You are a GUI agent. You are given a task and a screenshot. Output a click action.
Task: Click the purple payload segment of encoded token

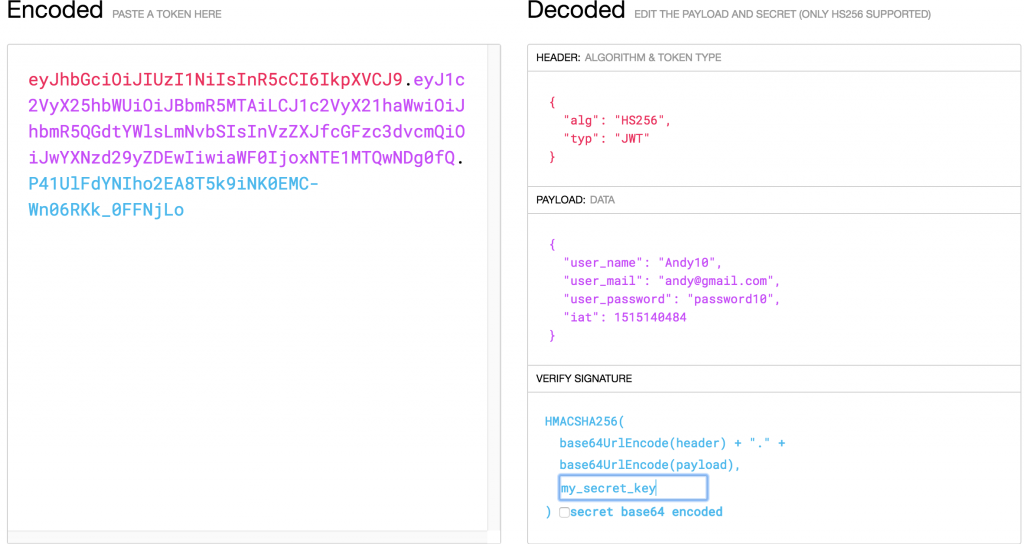pyautogui.click(x=246, y=132)
